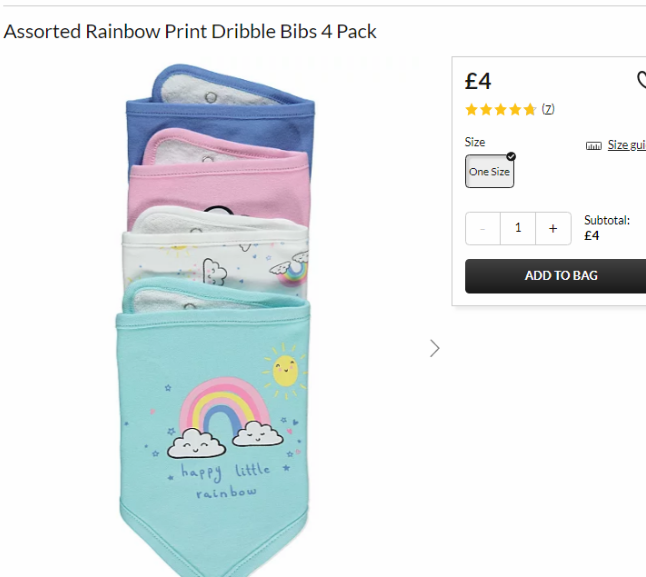Open the Size guide link
The image size is (646, 577).
(627, 145)
